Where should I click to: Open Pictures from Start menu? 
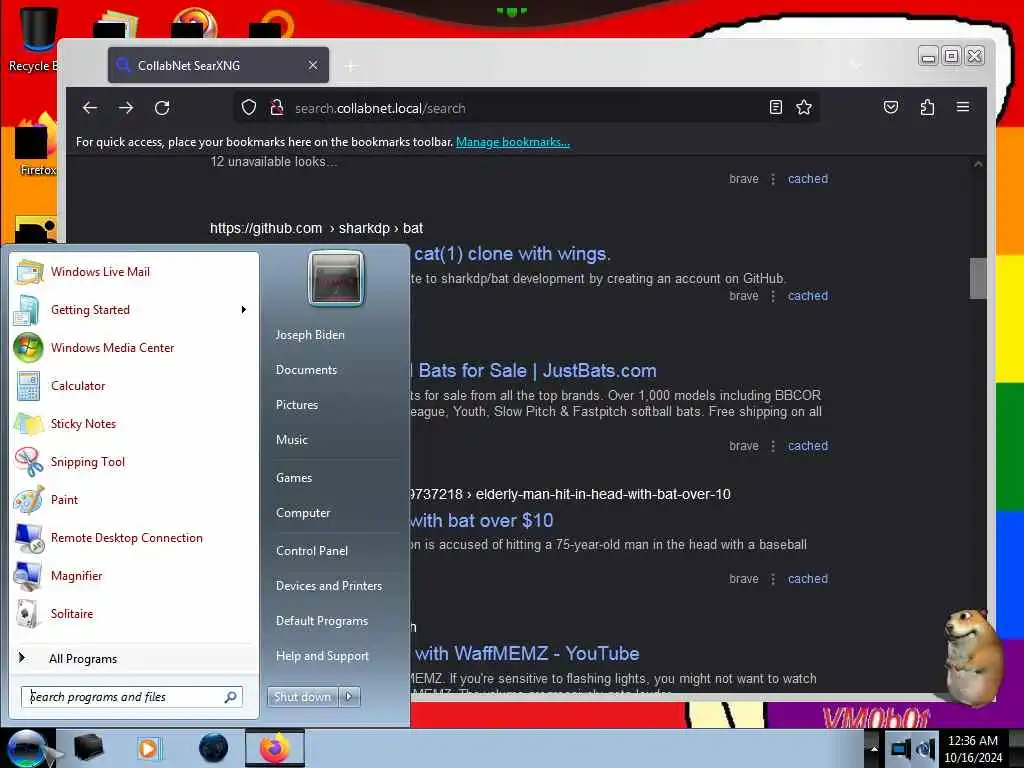(x=296, y=405)
